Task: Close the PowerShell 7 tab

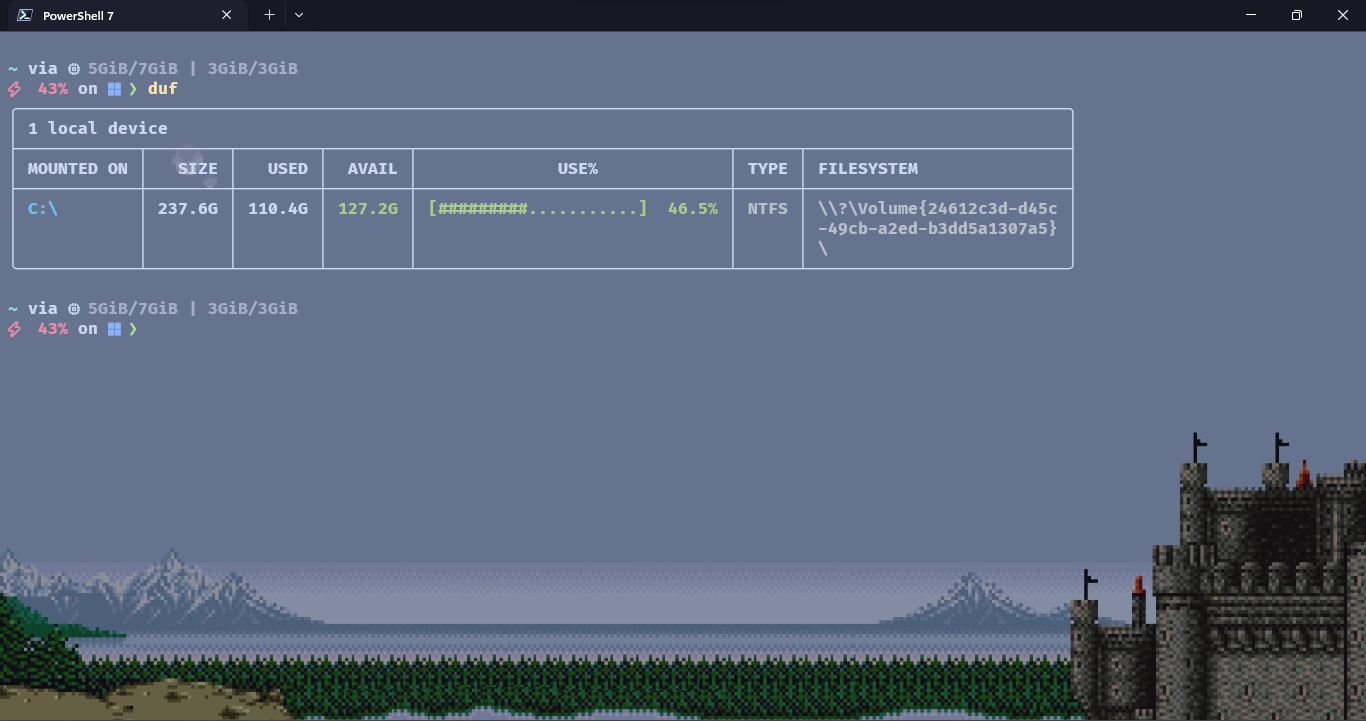Action: click(x=227, y=15)
